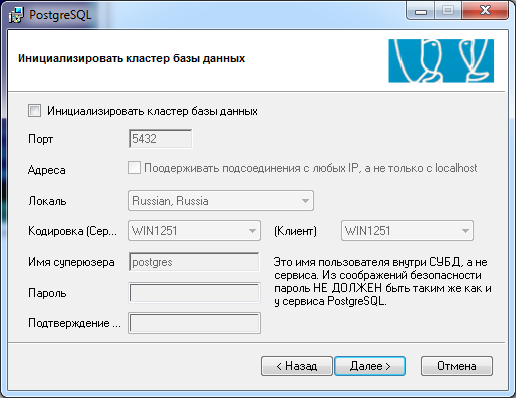Click the superuser password security note text
The image size is (516, 398).
pos(383,282)
